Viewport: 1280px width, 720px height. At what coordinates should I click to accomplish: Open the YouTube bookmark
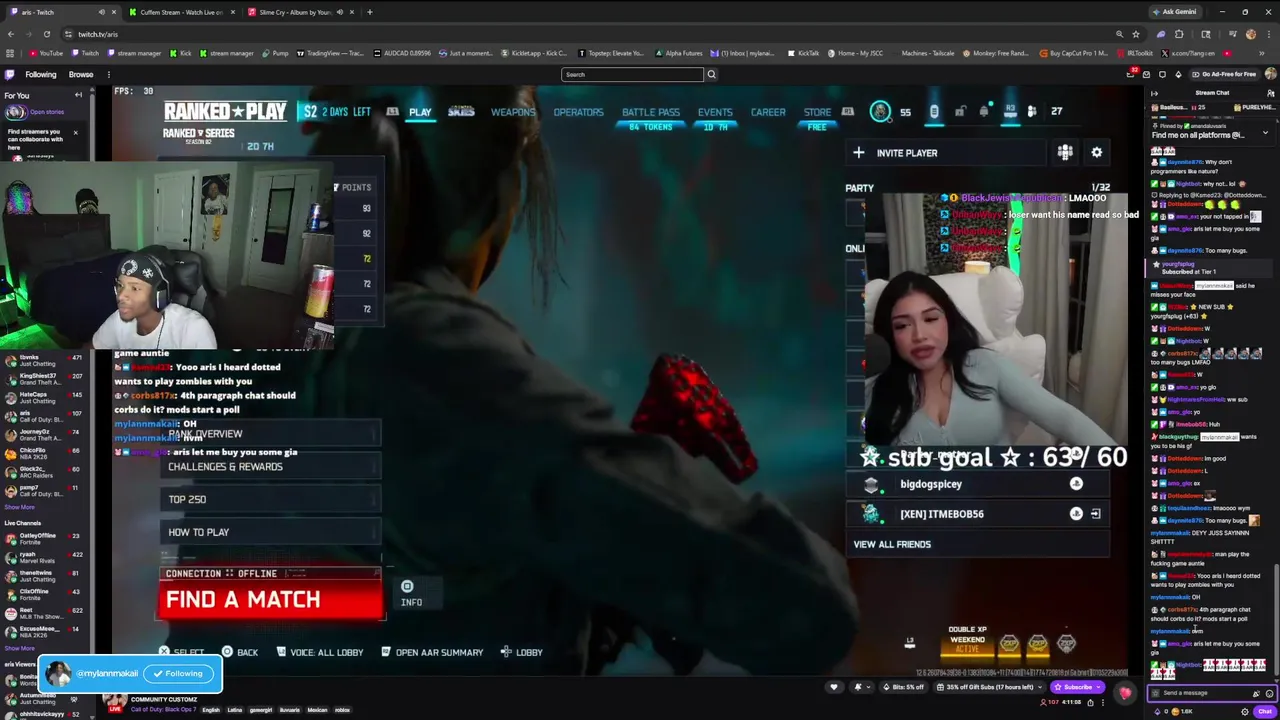click(46, 53)
